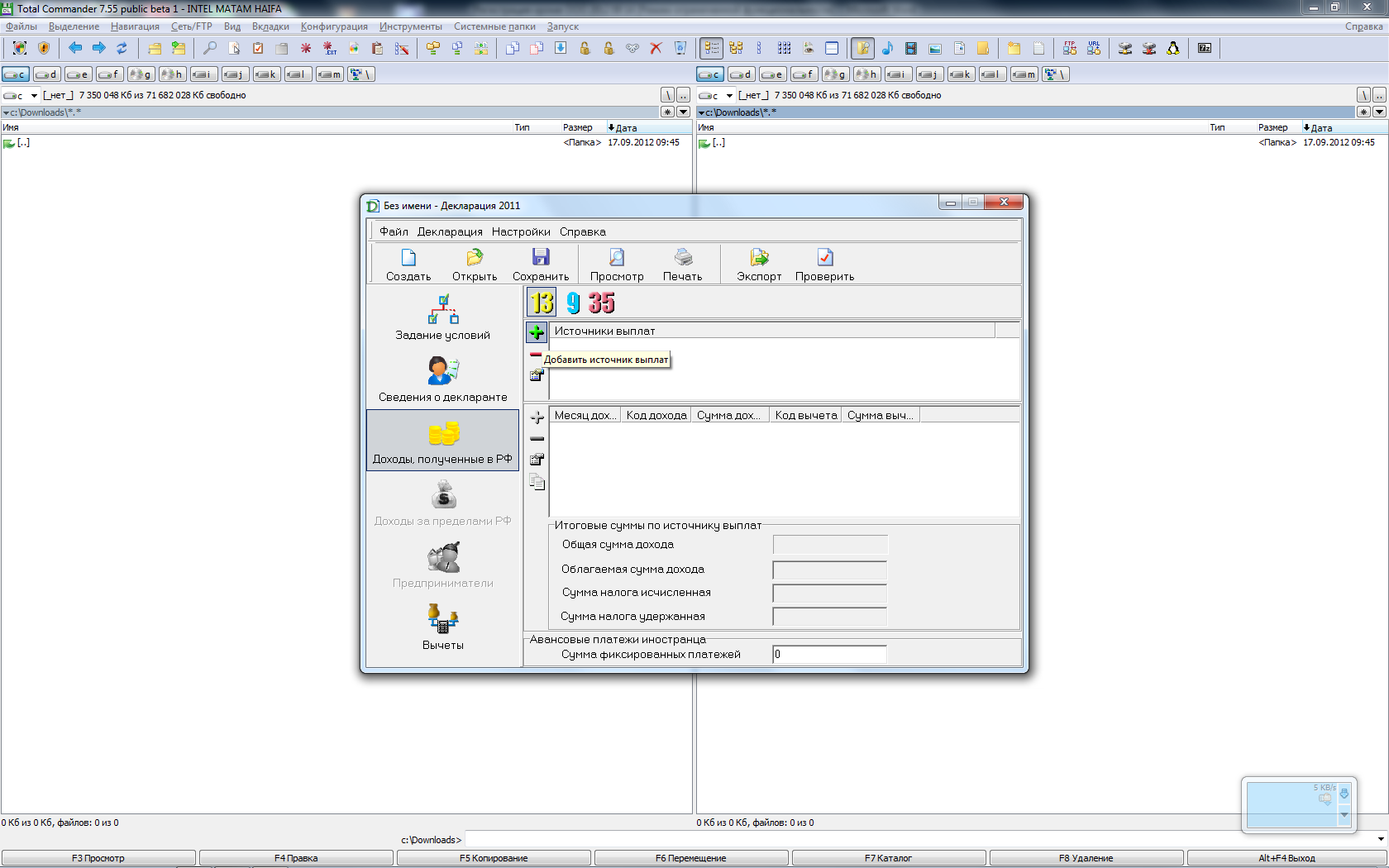
Task: Open right panel drive dropdown
Action: point(729,95)
